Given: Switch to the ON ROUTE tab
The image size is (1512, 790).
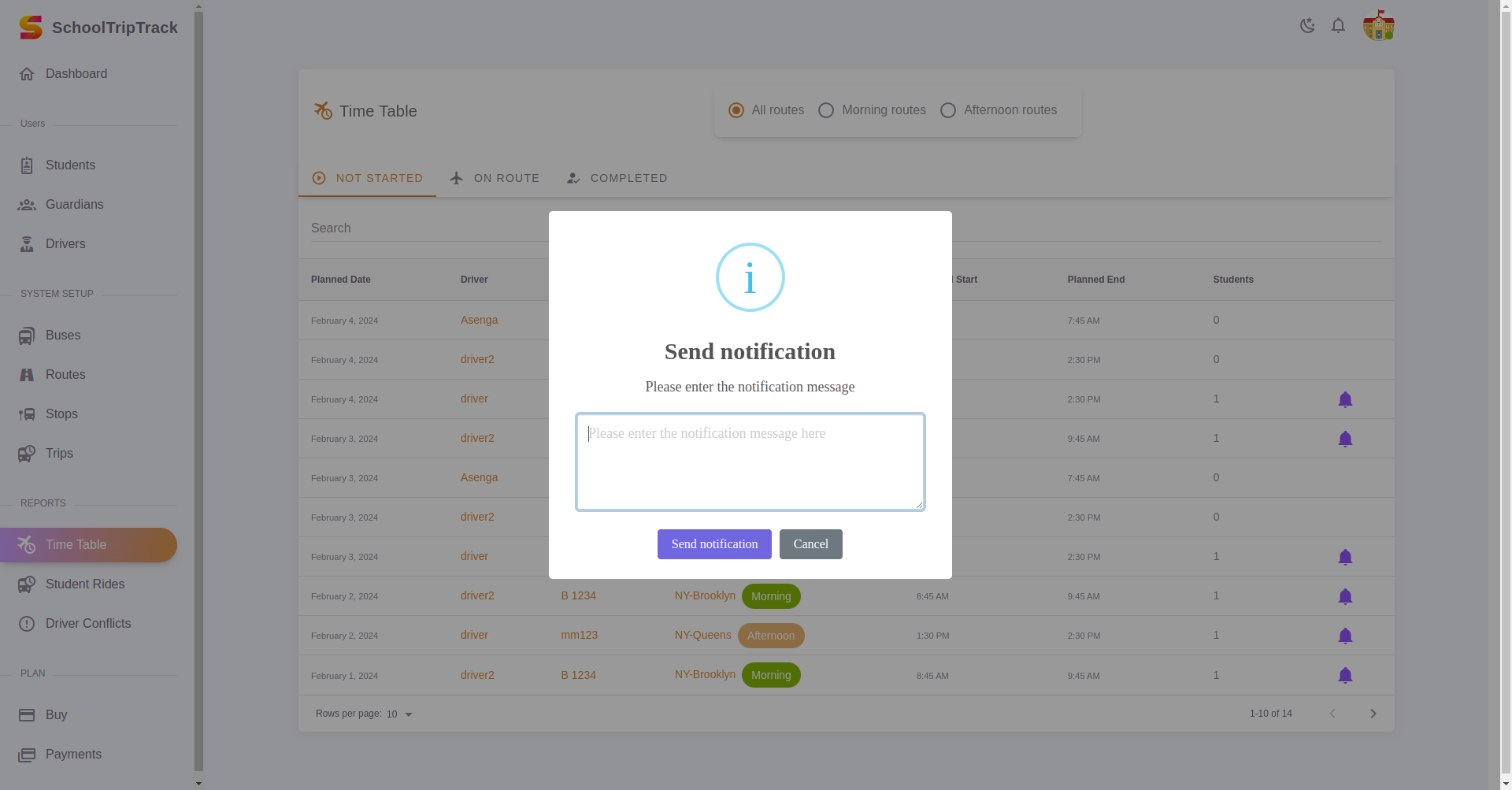Looking at the screenshot, I should click(x=495, y=178).
